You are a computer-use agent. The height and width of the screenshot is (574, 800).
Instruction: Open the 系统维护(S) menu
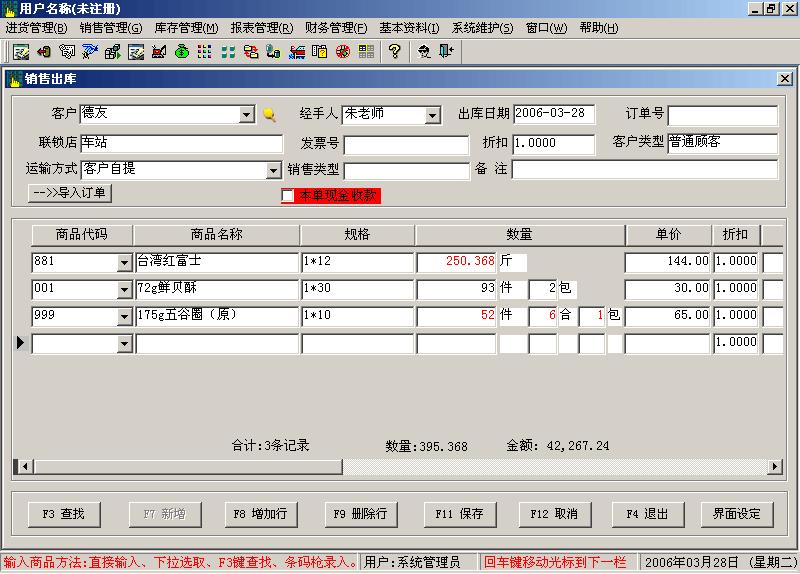482,28
